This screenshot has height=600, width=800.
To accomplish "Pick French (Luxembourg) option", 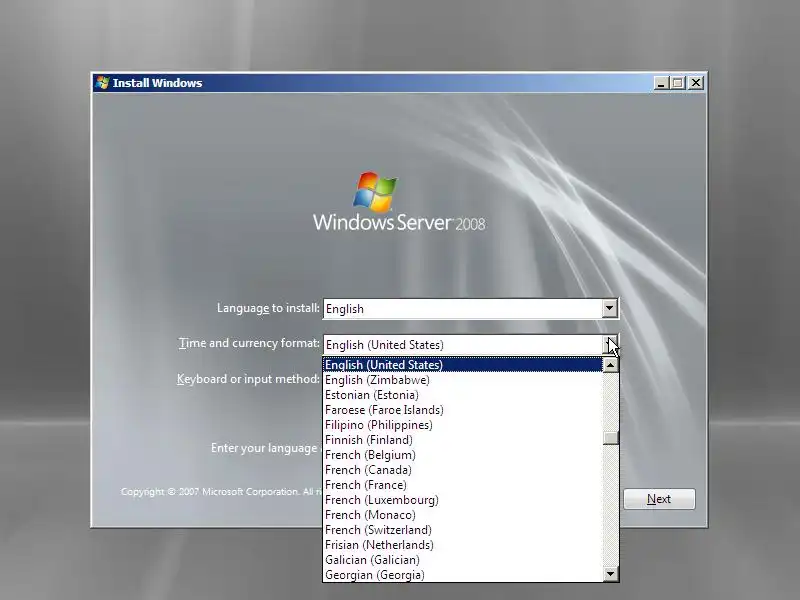I will pos(463,500).
